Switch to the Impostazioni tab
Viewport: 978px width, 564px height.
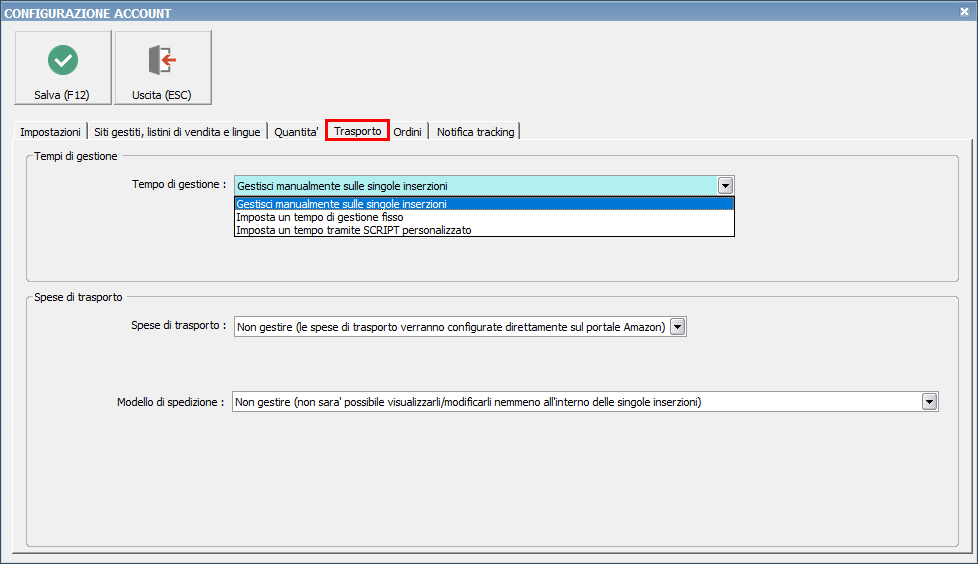(x=51, y=132)
